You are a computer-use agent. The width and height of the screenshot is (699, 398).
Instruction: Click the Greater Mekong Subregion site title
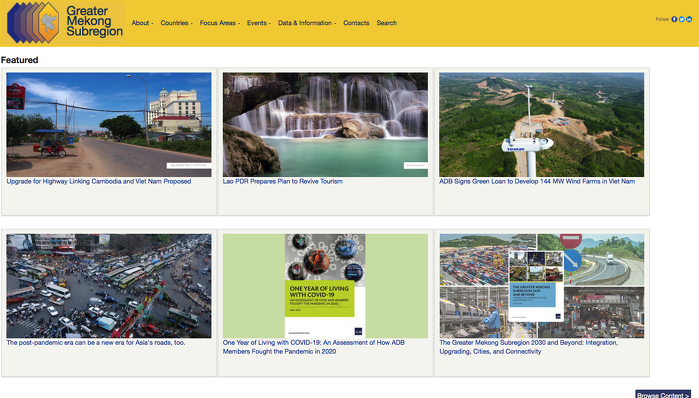tap(94, 21)
